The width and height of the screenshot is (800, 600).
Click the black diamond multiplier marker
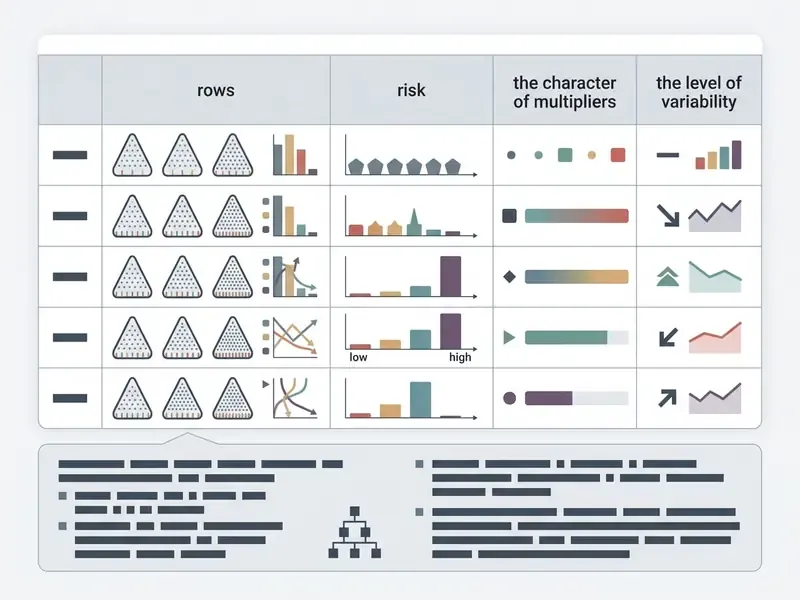tap(509, 277)
